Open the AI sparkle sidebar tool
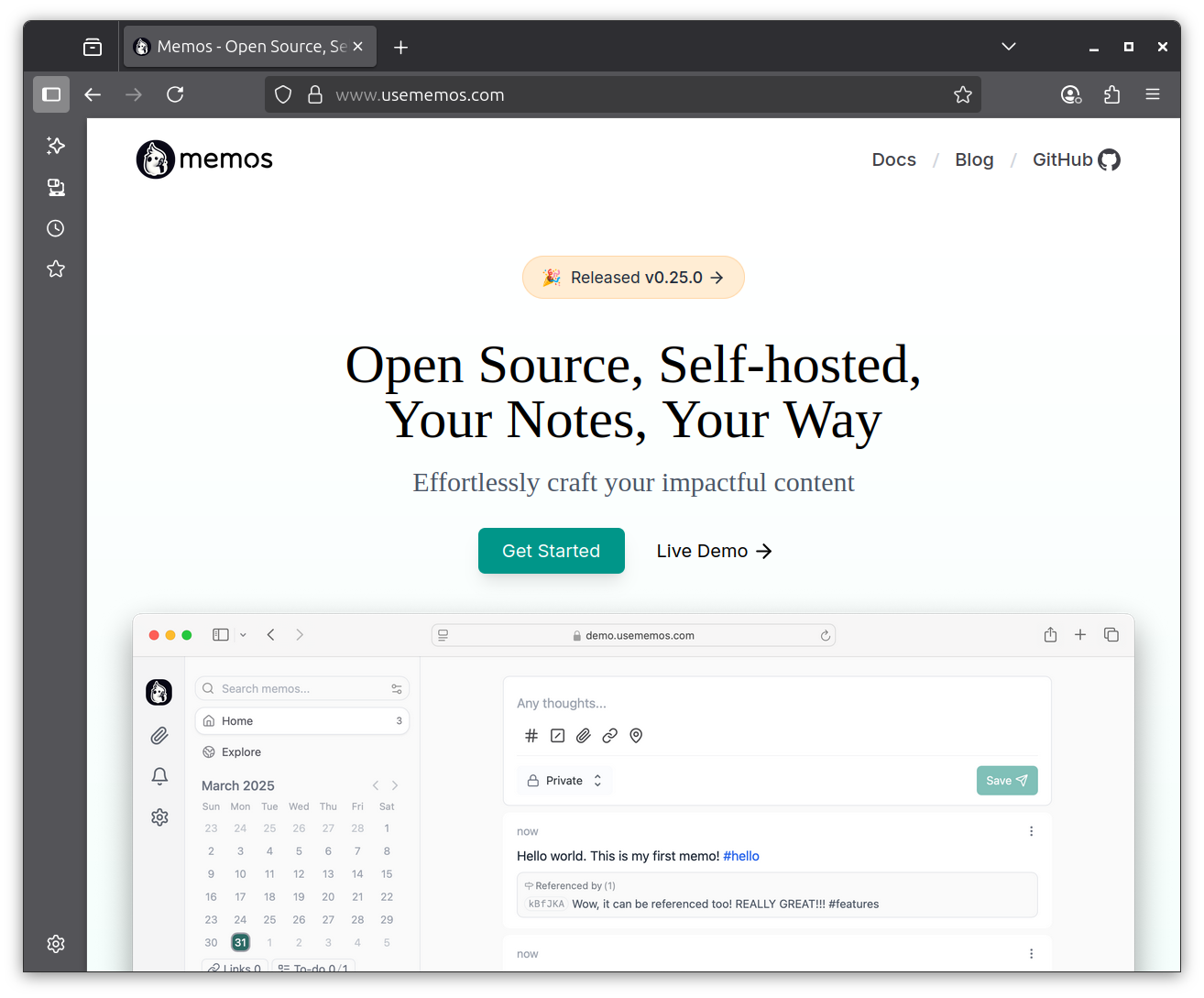 [x=56, y=146]
